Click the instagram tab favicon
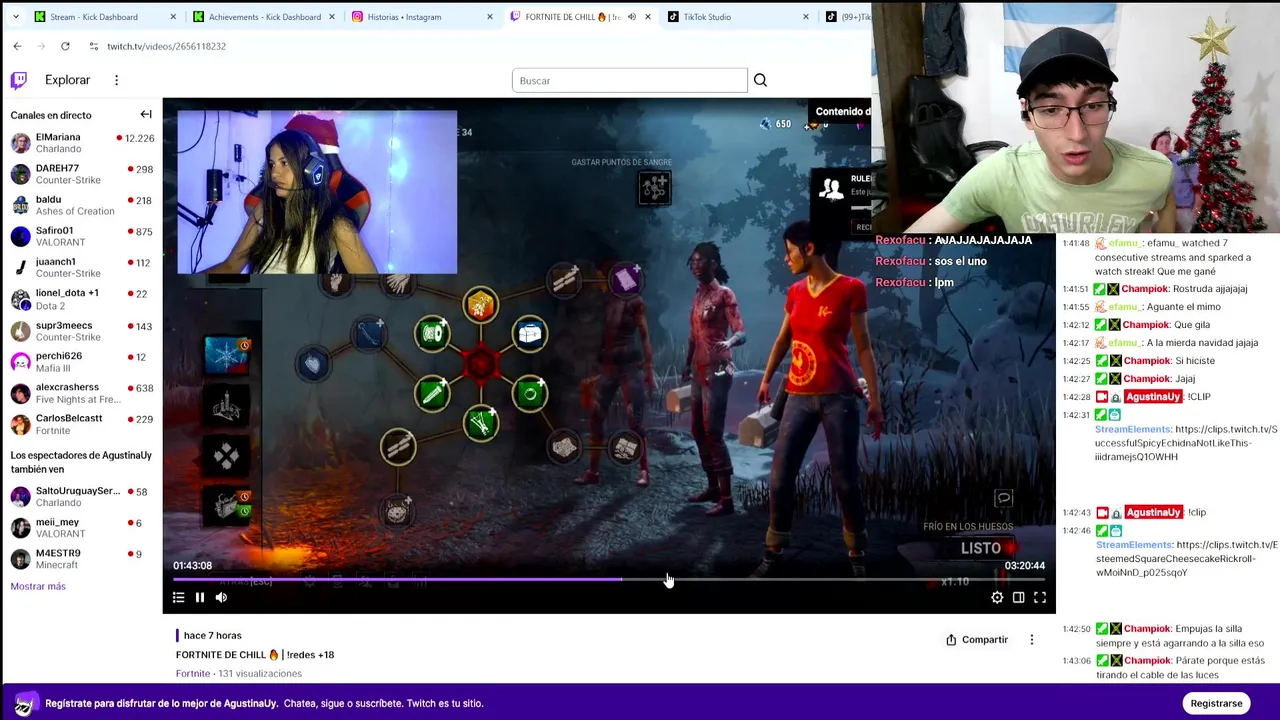Viewport: 1280px width, 720px height. 357,17
